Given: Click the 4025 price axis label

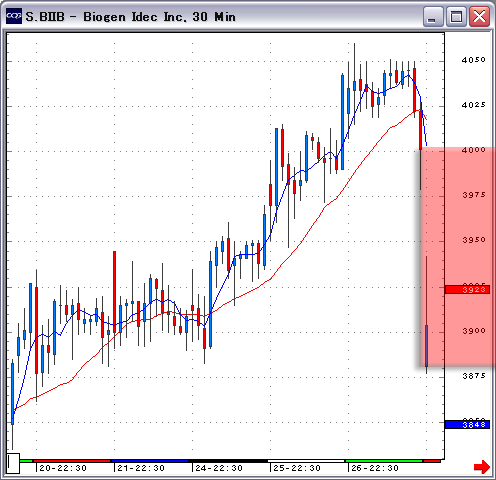Looking at the screenshot, I should pos(474,105).
